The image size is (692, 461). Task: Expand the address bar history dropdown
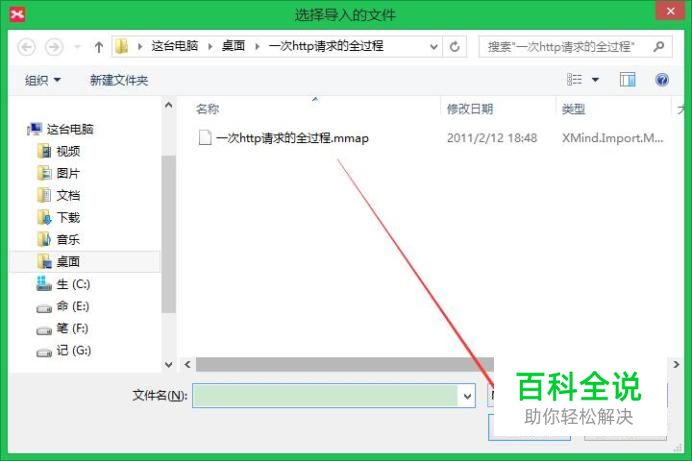pos(434,46)
